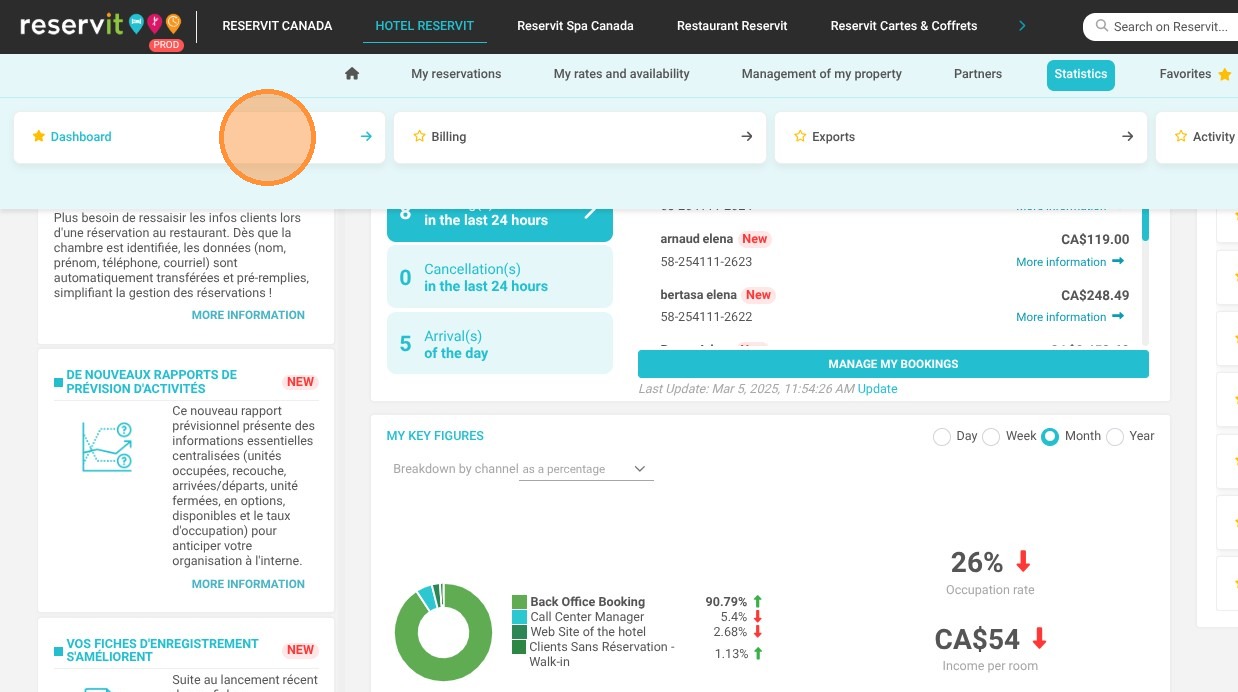Open Billing using its arrow icon
The height and width of the screenshot is (692, 1238).
coord(746,137)
